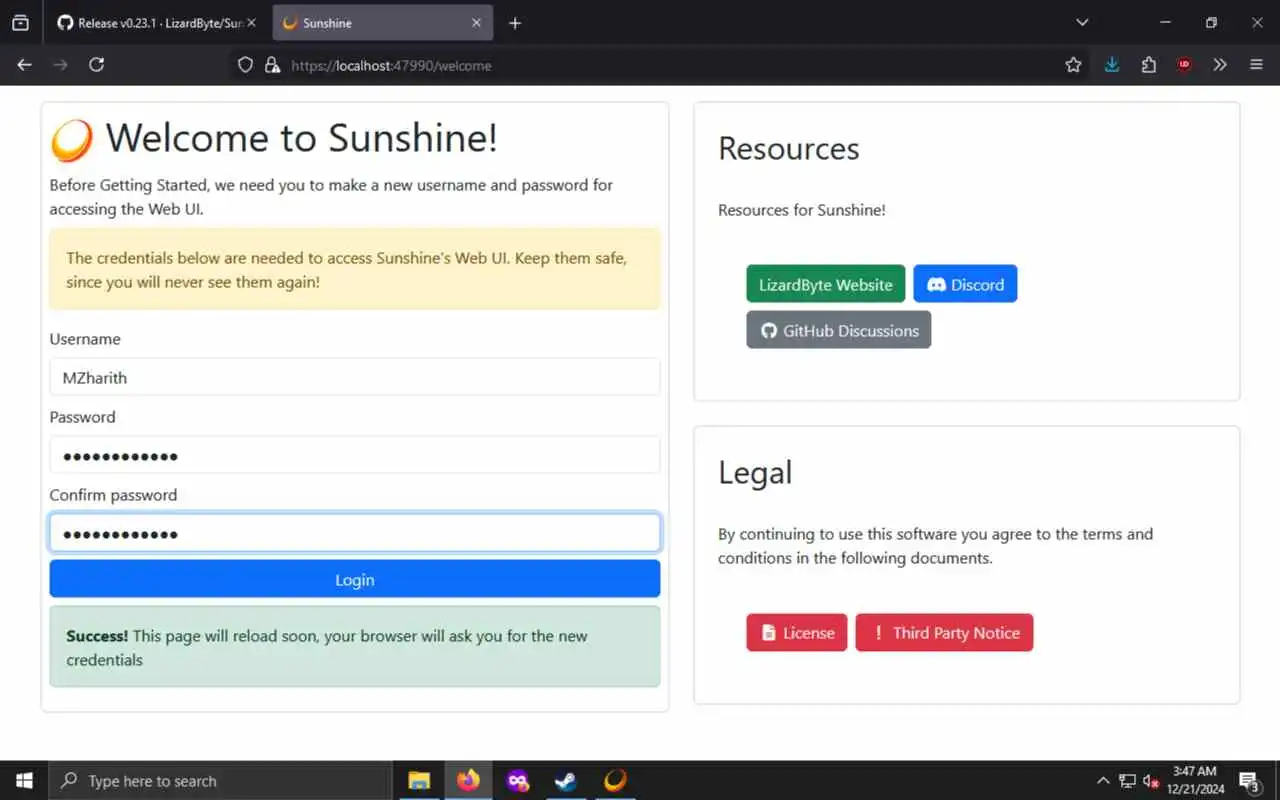Open the extensions puzzle icon

tap(1148, 65)
